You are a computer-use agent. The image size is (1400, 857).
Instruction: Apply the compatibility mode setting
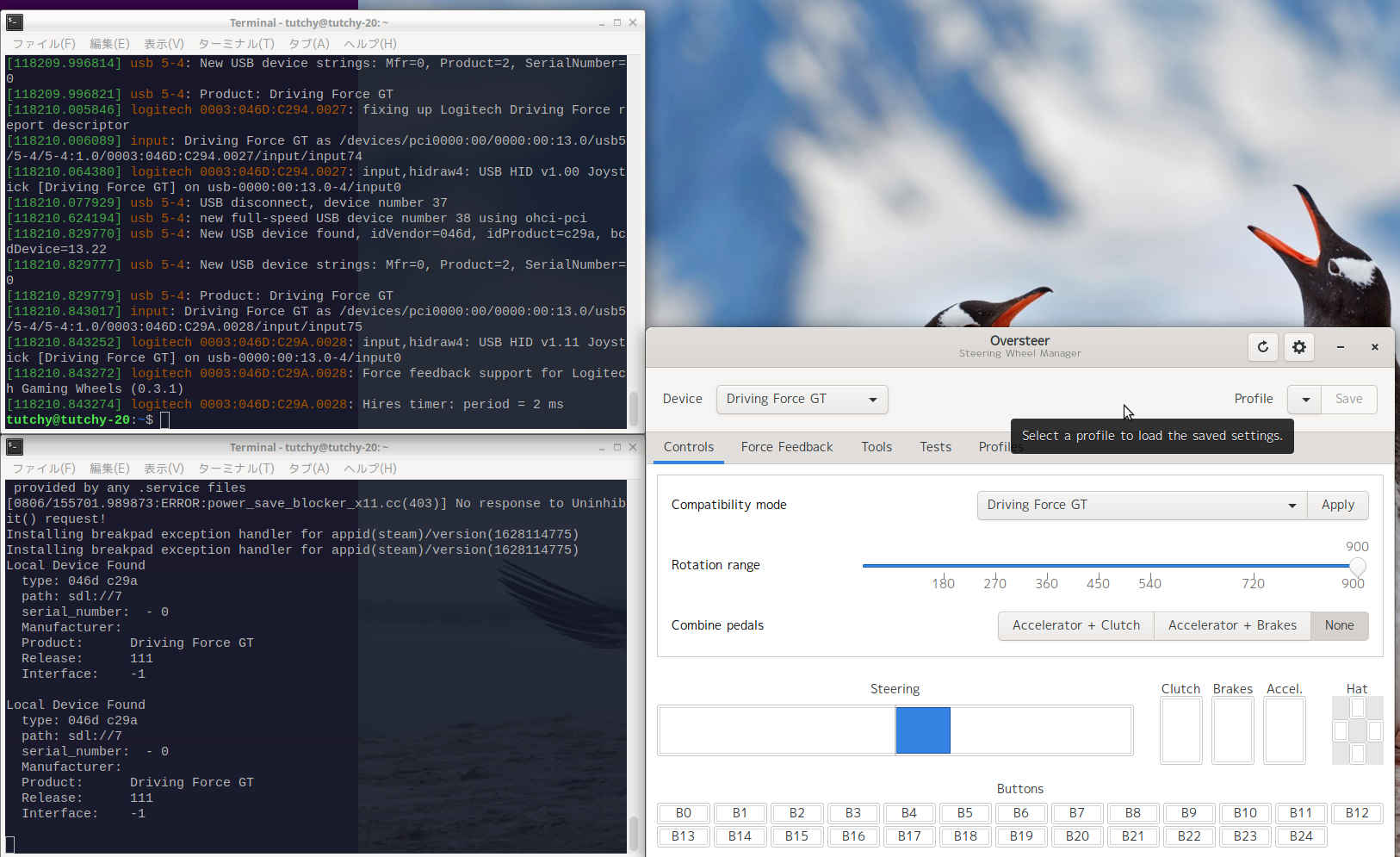coord(1337,505)
